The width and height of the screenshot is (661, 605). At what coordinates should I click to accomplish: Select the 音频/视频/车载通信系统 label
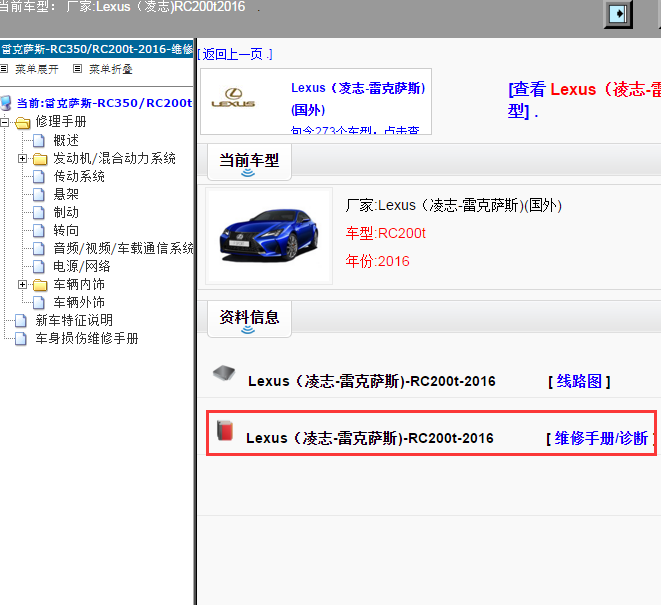pos(123,249)
